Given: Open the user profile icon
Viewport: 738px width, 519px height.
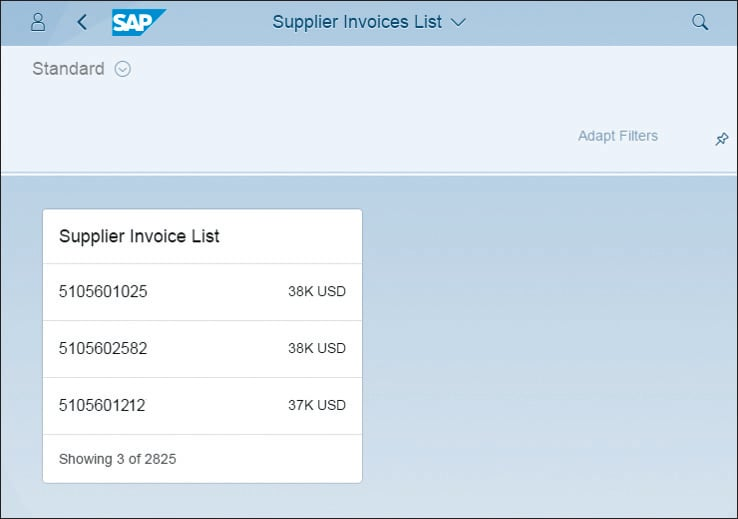Looking at the screenshot, I should click(38, 22).
